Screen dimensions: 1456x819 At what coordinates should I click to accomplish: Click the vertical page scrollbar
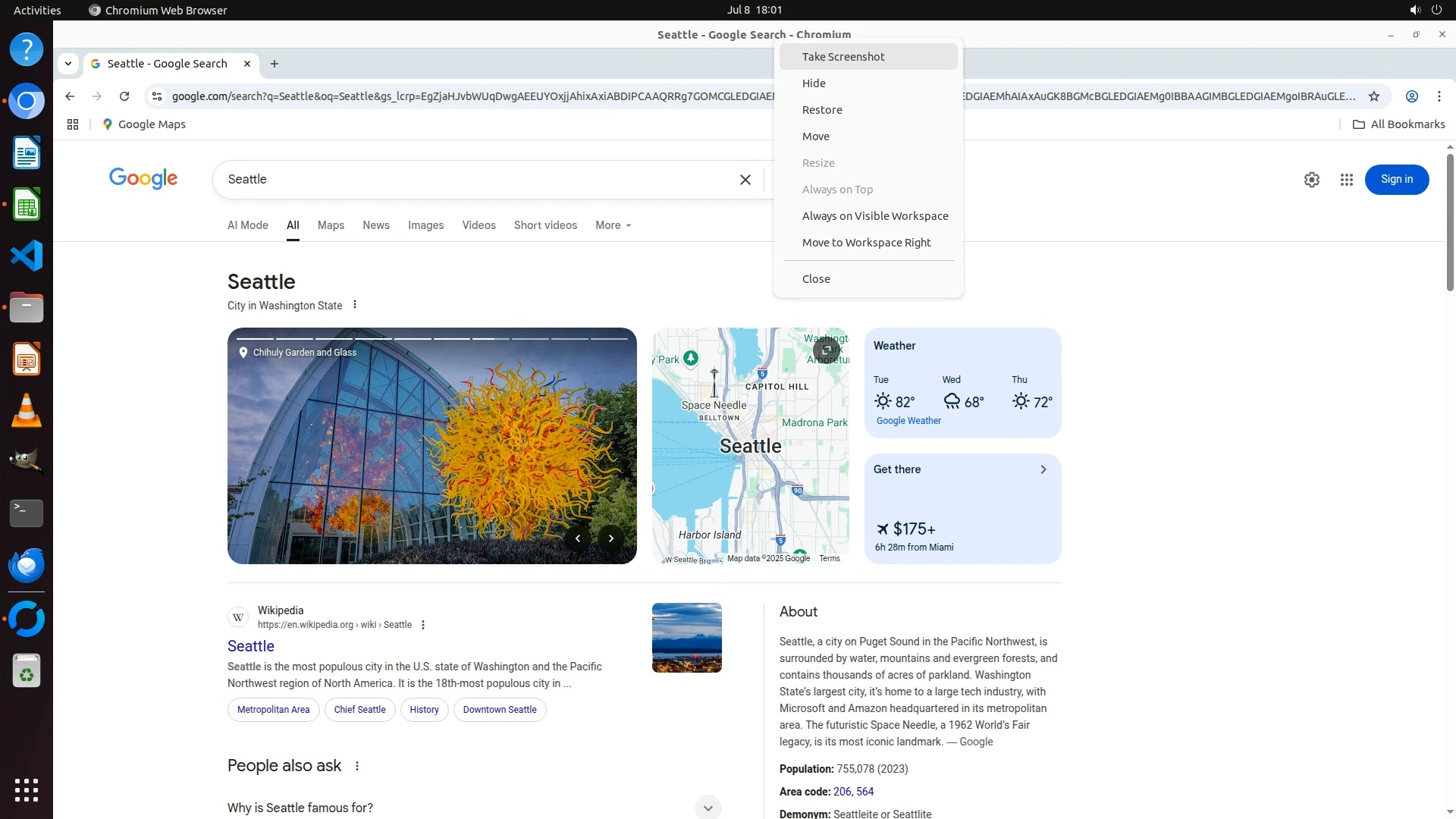point(1449,220)
